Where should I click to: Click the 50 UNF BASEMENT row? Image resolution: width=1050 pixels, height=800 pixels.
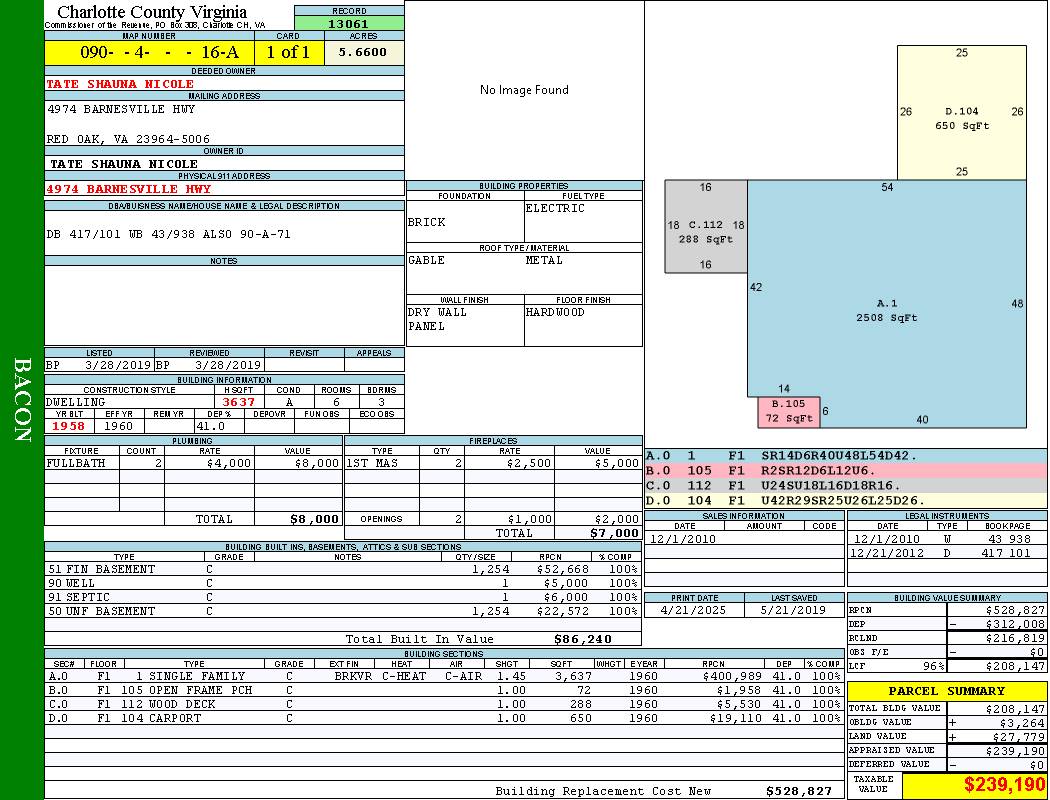pyautogui.click(x=343, y=611)
